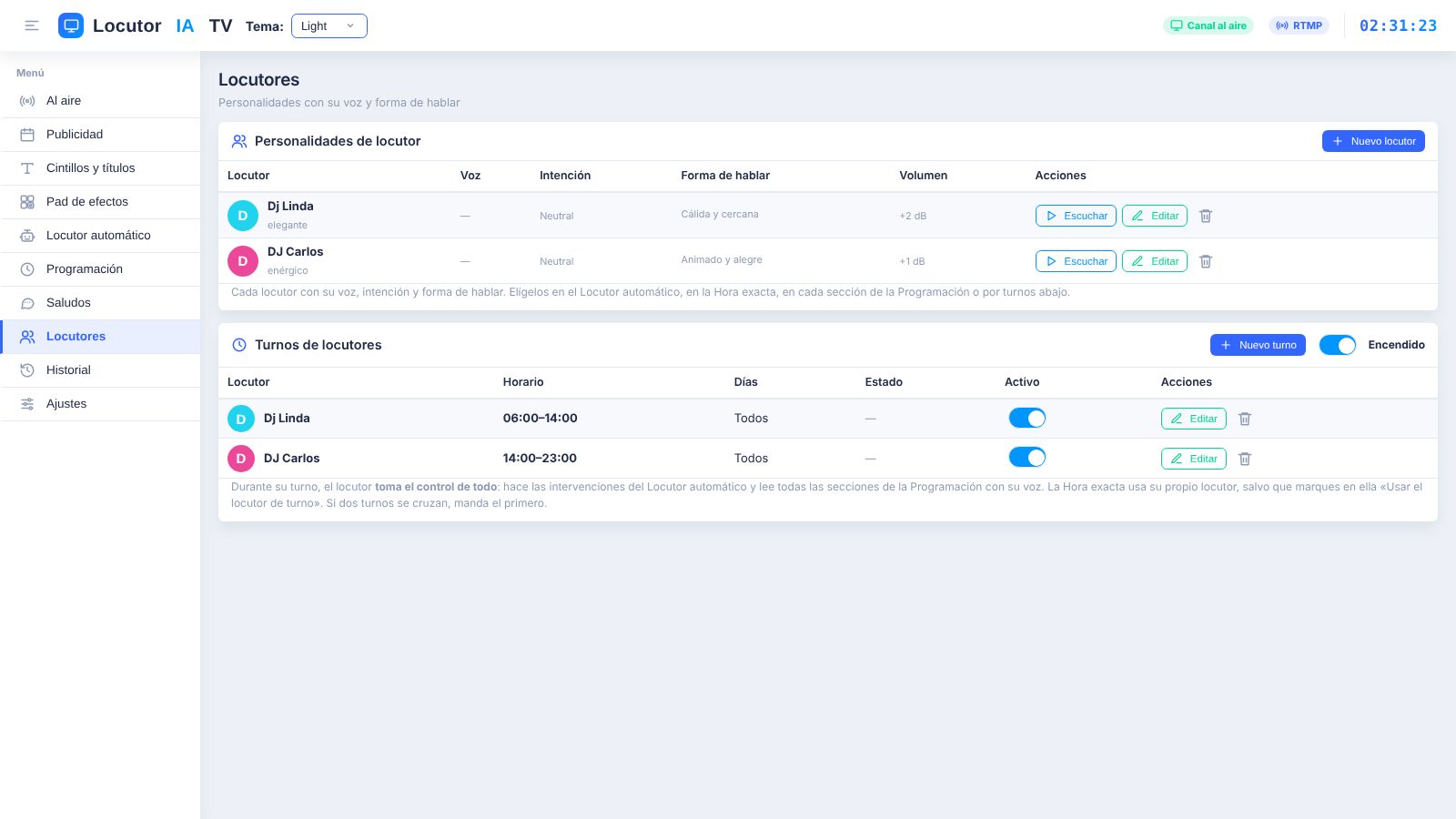The height and width of the screenshot is (819, 1456).
Task: Click the clock icon beside Turnos de locutores
Action: click(x=239, y=345)
